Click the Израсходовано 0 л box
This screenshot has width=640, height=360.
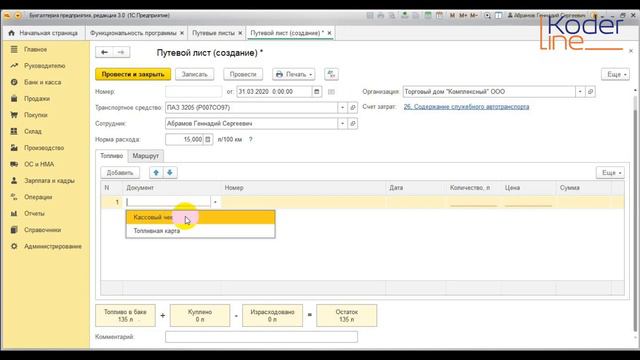272,316
